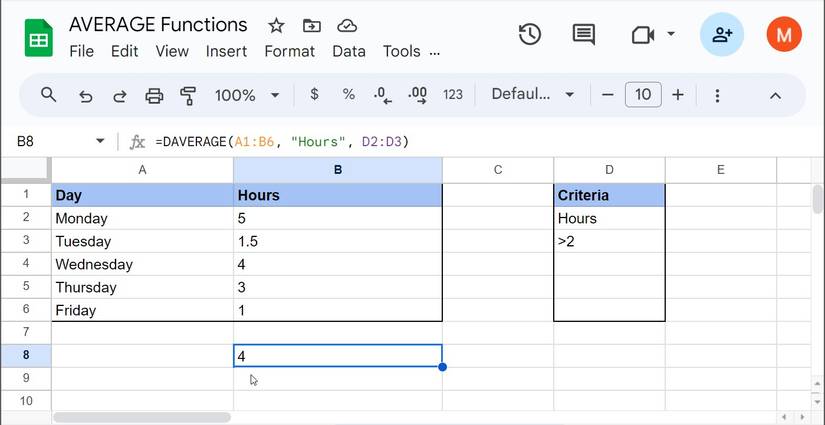This screenshot has height=425, width=825.
Task: Click font size field showing 10
Action: click(x=643, y=95)
